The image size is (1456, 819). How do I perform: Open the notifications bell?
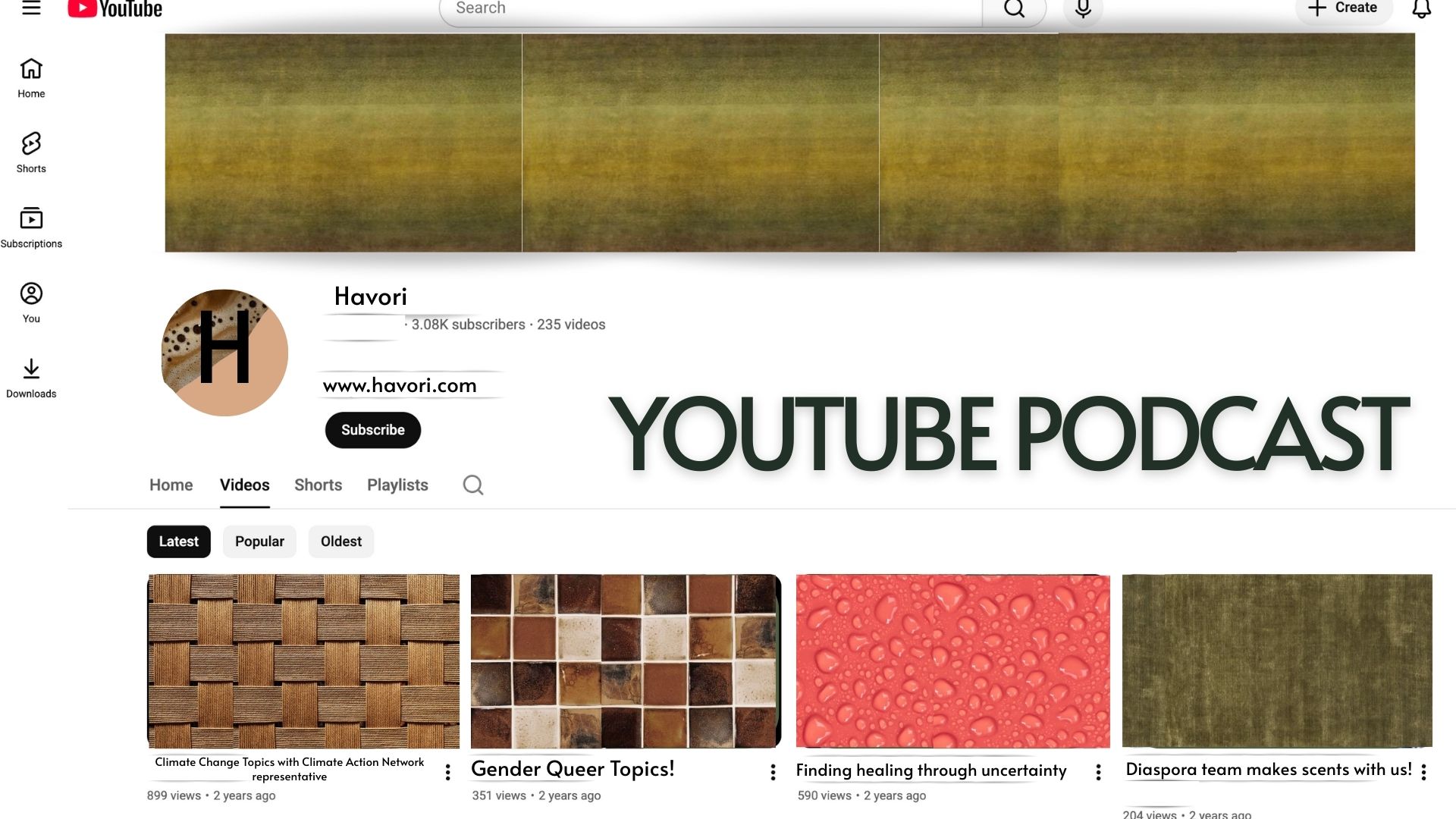pyautogui.click(x=1421, y=9)
